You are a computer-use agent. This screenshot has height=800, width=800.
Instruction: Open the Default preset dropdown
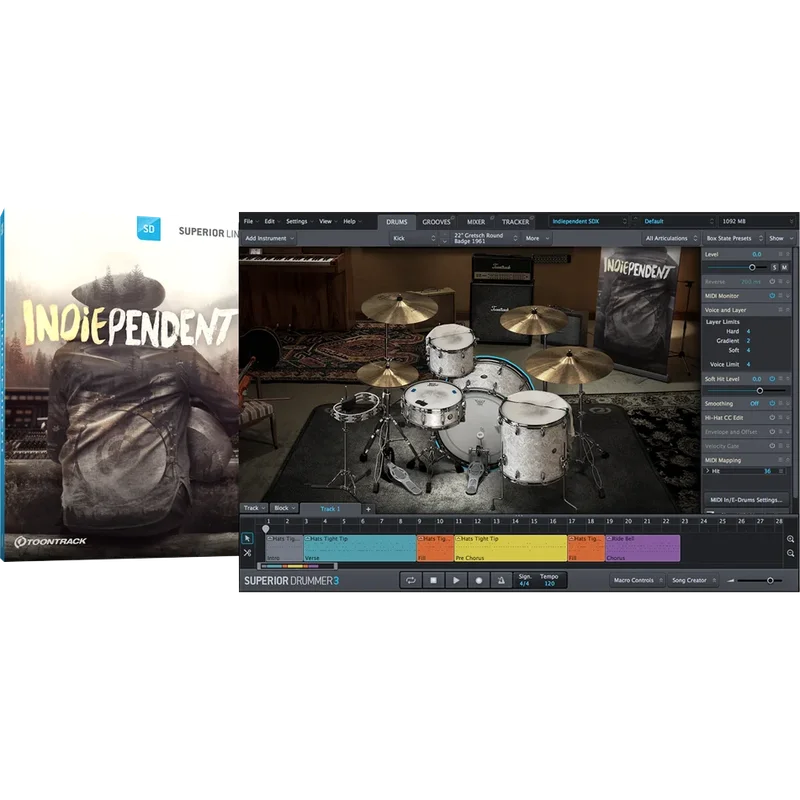pos(678,221)
